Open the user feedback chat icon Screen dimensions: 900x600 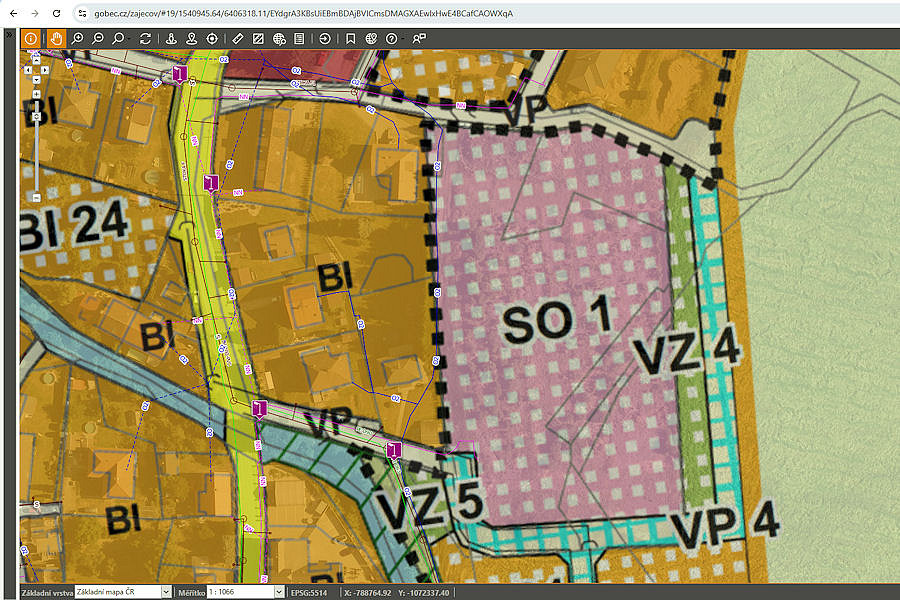click(x=419, y=38)
